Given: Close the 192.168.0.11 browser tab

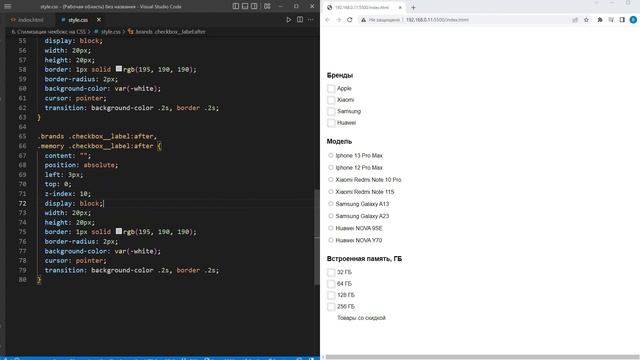Looking at the screenshot, I should point(400,7).
